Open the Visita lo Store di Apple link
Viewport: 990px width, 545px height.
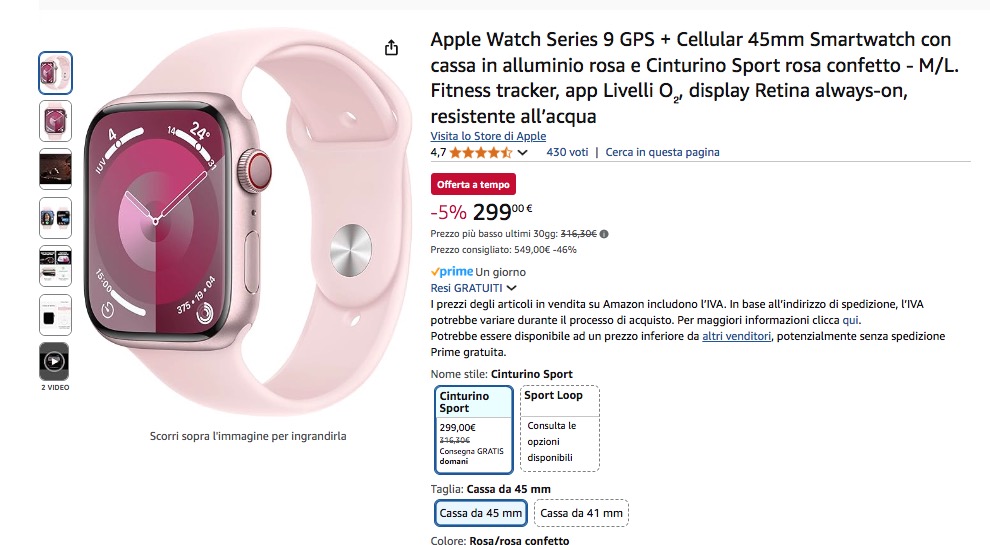(488, 136)
